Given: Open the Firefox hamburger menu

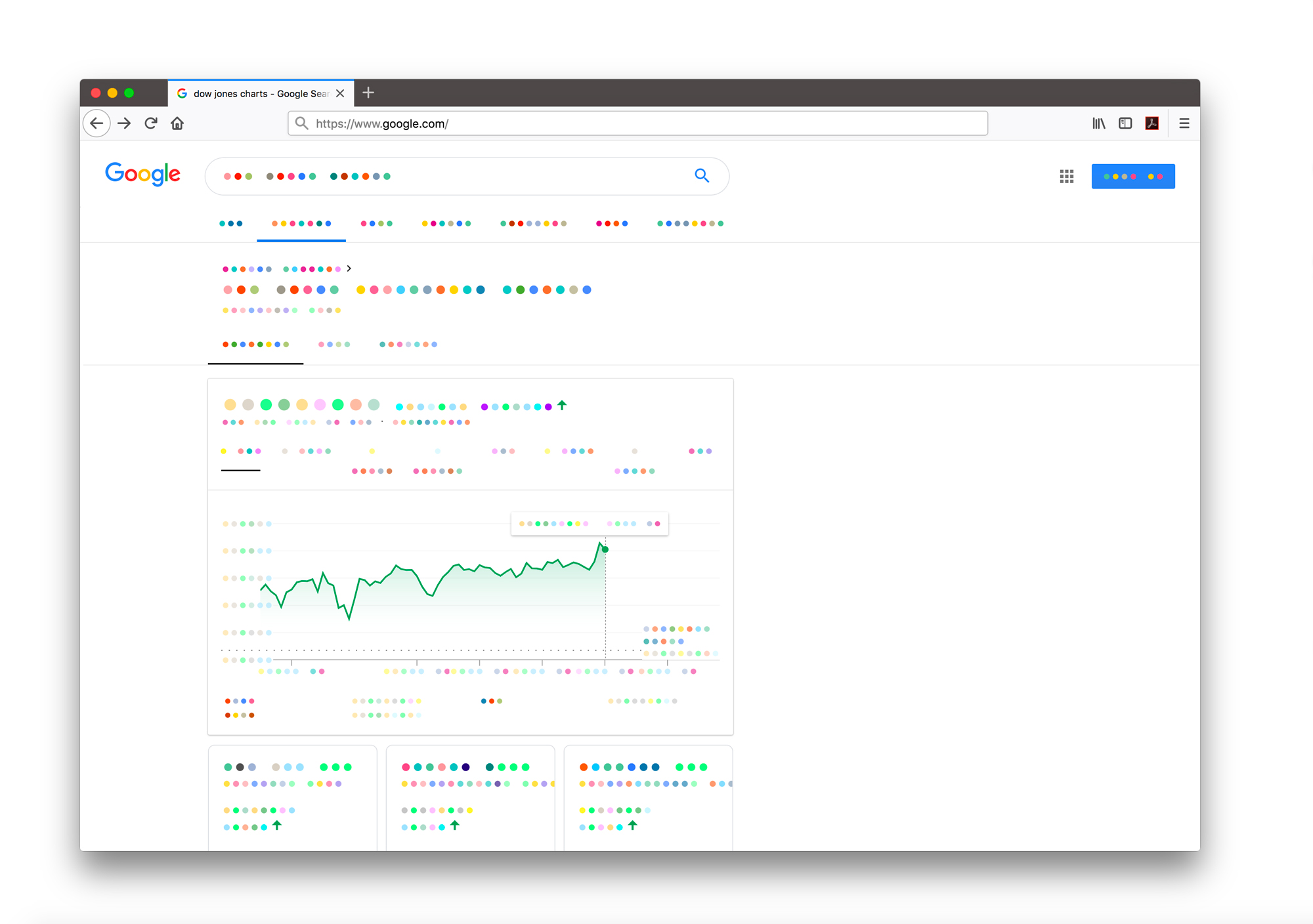Looking at the screenshot, I should pyautogui.click(x=1184, y=123).
